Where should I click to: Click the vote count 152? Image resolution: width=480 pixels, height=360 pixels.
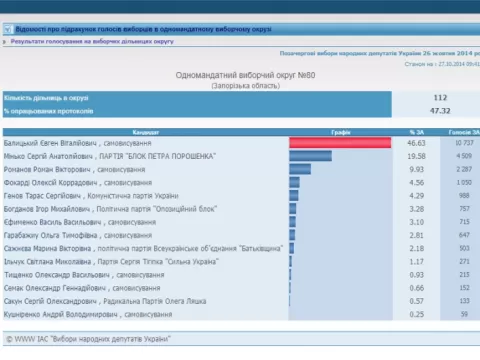(x=464, y=288)
